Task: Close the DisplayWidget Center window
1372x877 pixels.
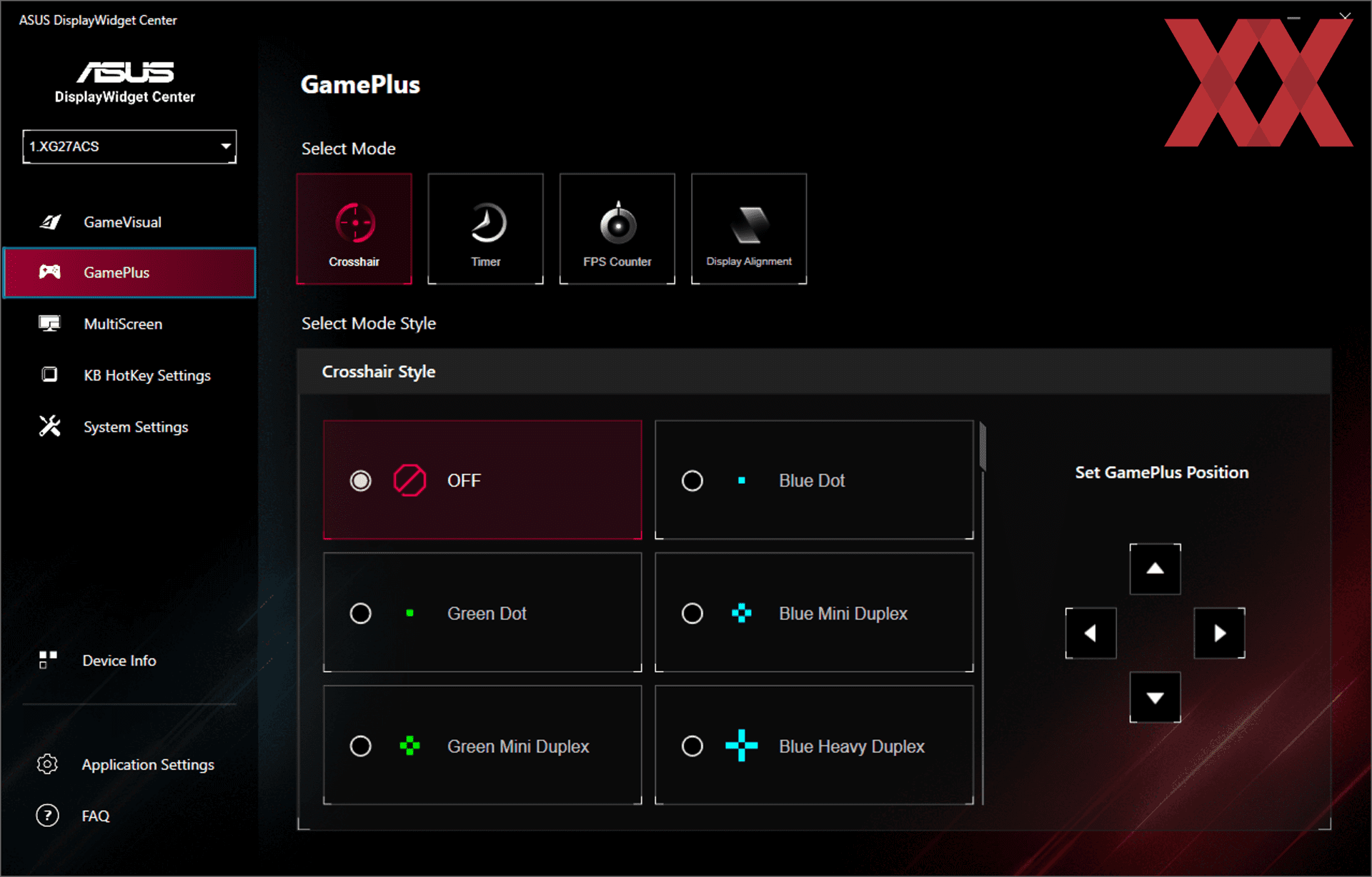Action: click(1345, 16)
